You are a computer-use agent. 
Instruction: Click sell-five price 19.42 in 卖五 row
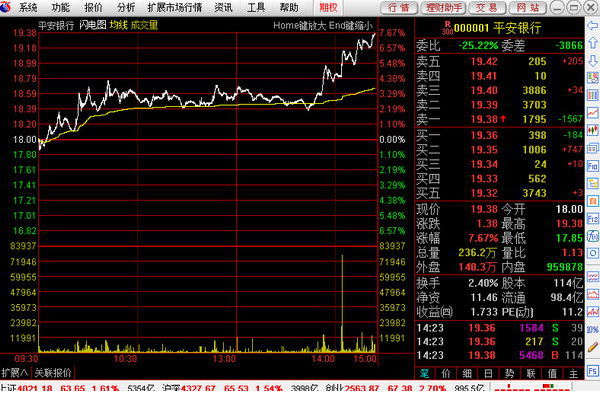[484, 61]
